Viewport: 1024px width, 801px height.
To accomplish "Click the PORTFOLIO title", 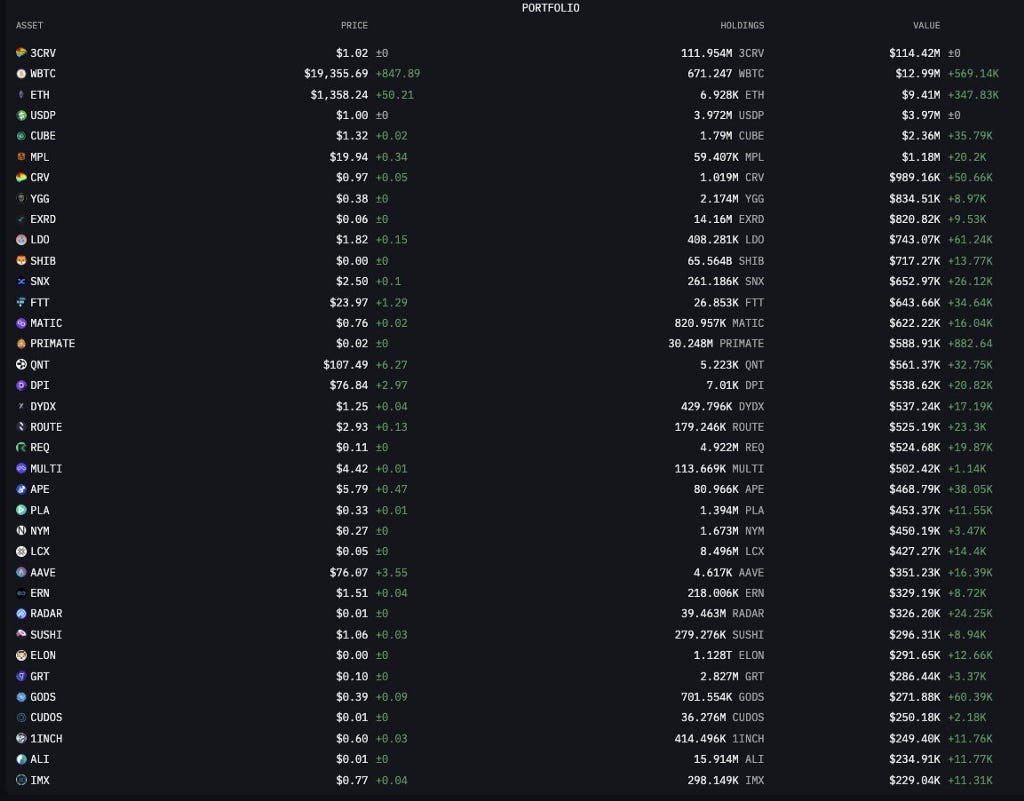I will coord(551,8).
